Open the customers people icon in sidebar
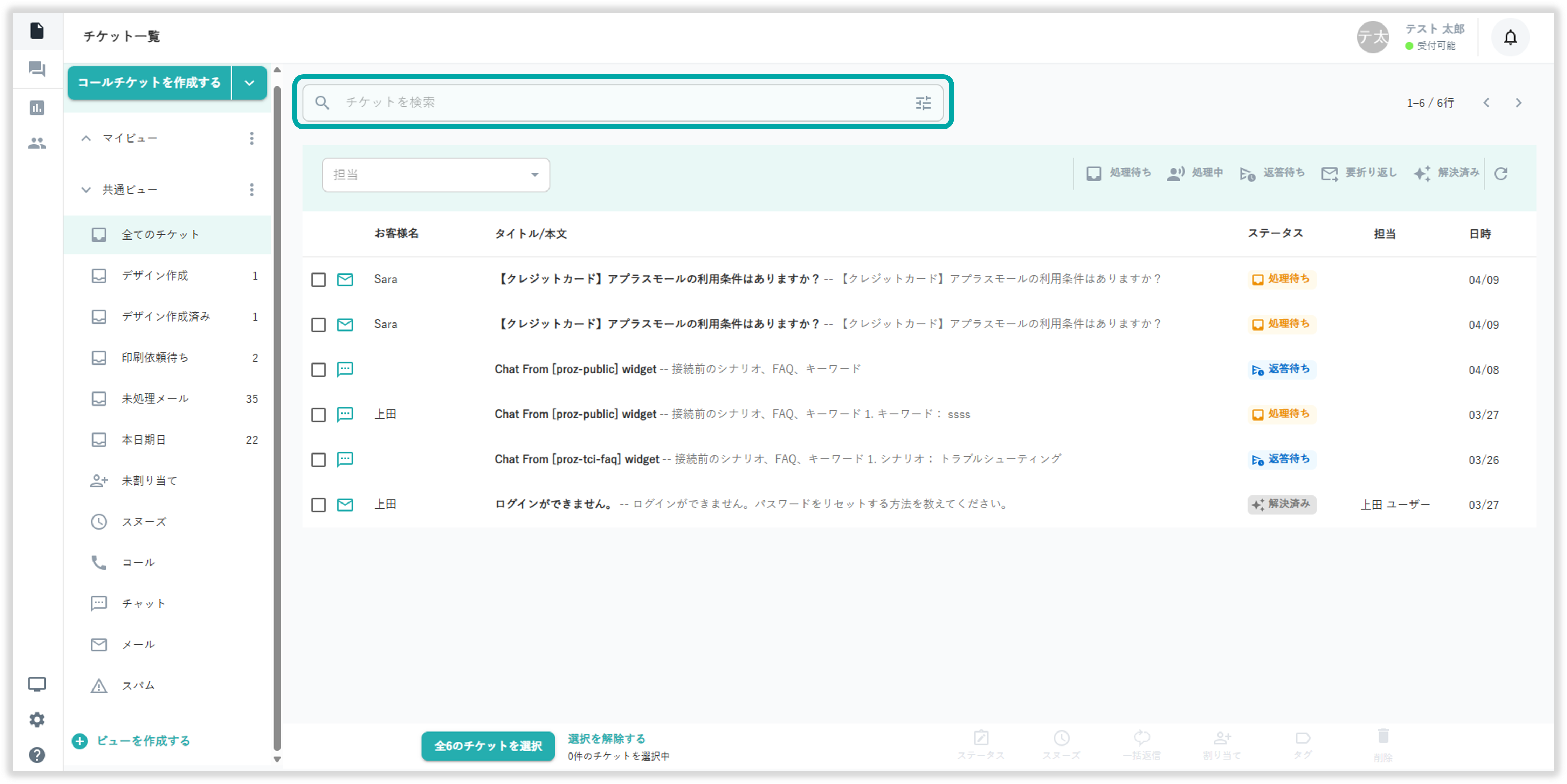The height and width of the screenshot is (784, 1567). (x=37, y=144)
